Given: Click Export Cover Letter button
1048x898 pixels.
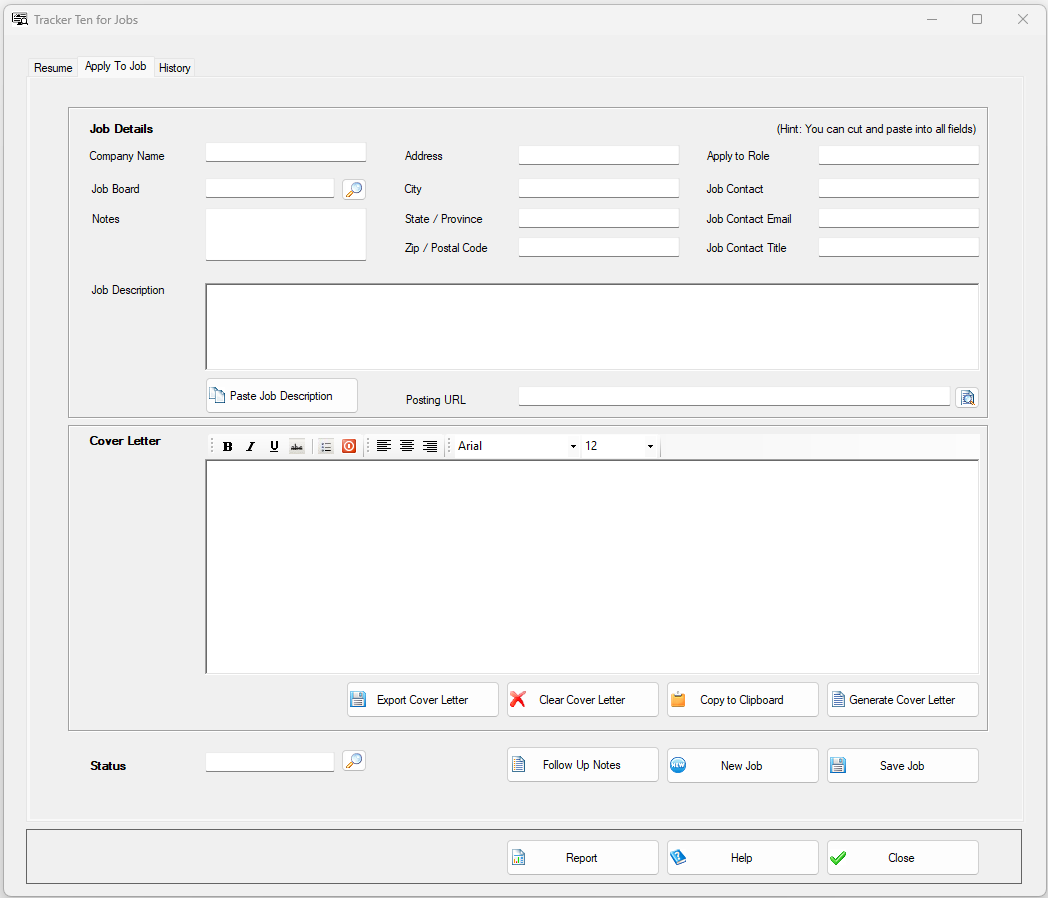Looking at the screenshot, I should [422, 700].
